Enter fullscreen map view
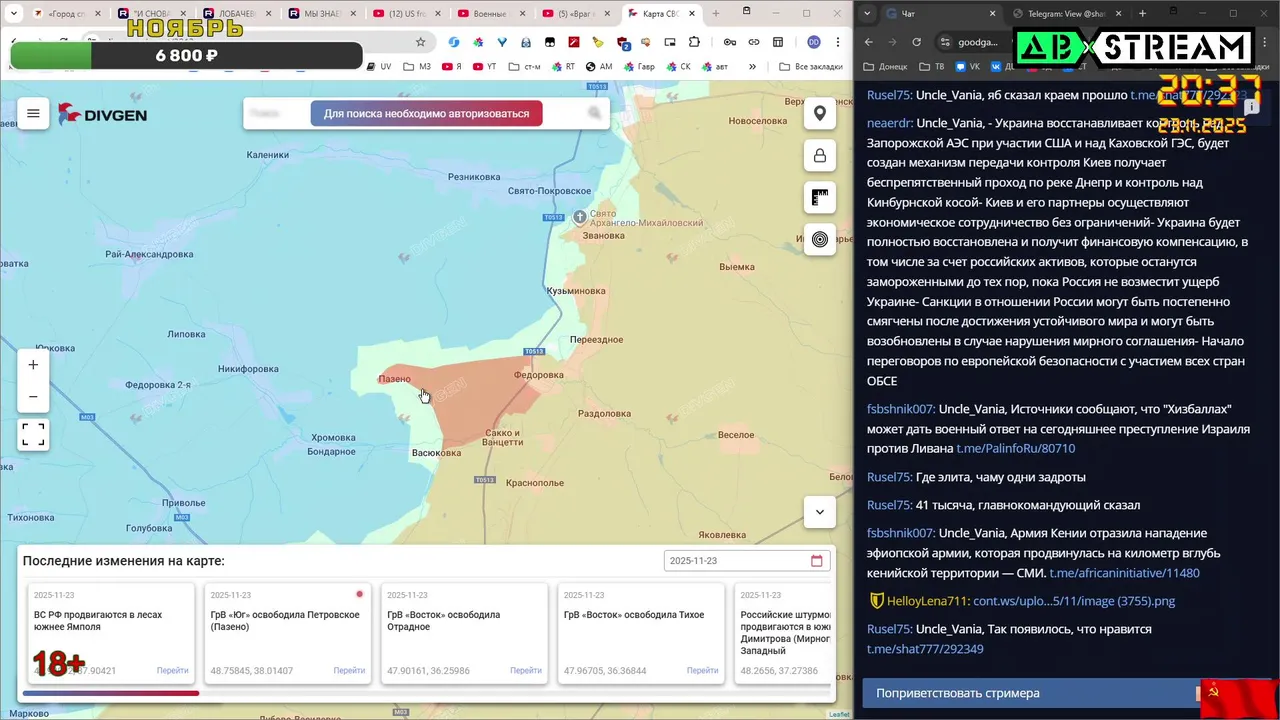This screenshot has width=1280, height=720. pyautogui.click(x=33, y=434)
